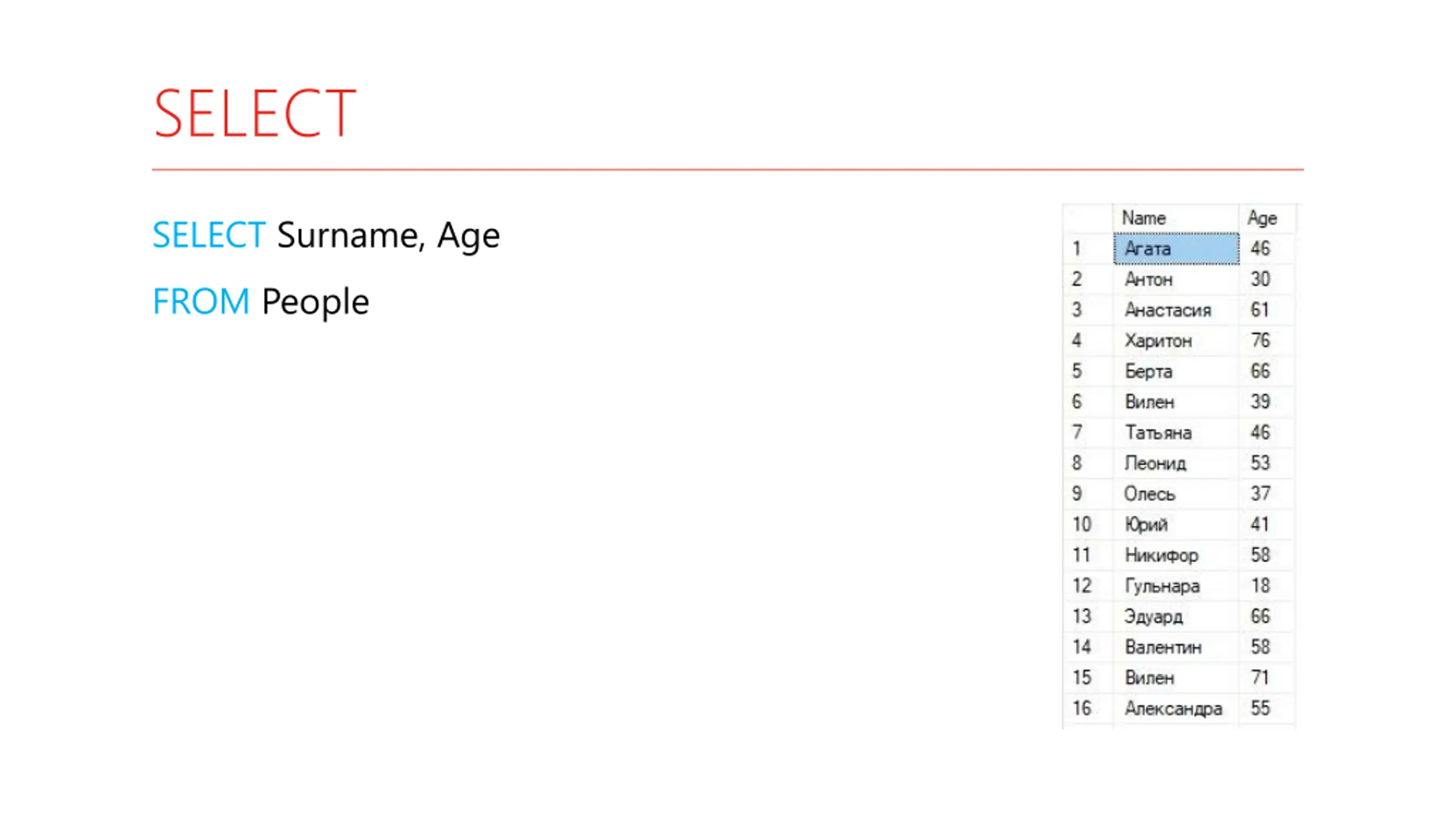Select the Эдуард name cell
This screenshot has height=819, width=1456.
[1176, 617]
